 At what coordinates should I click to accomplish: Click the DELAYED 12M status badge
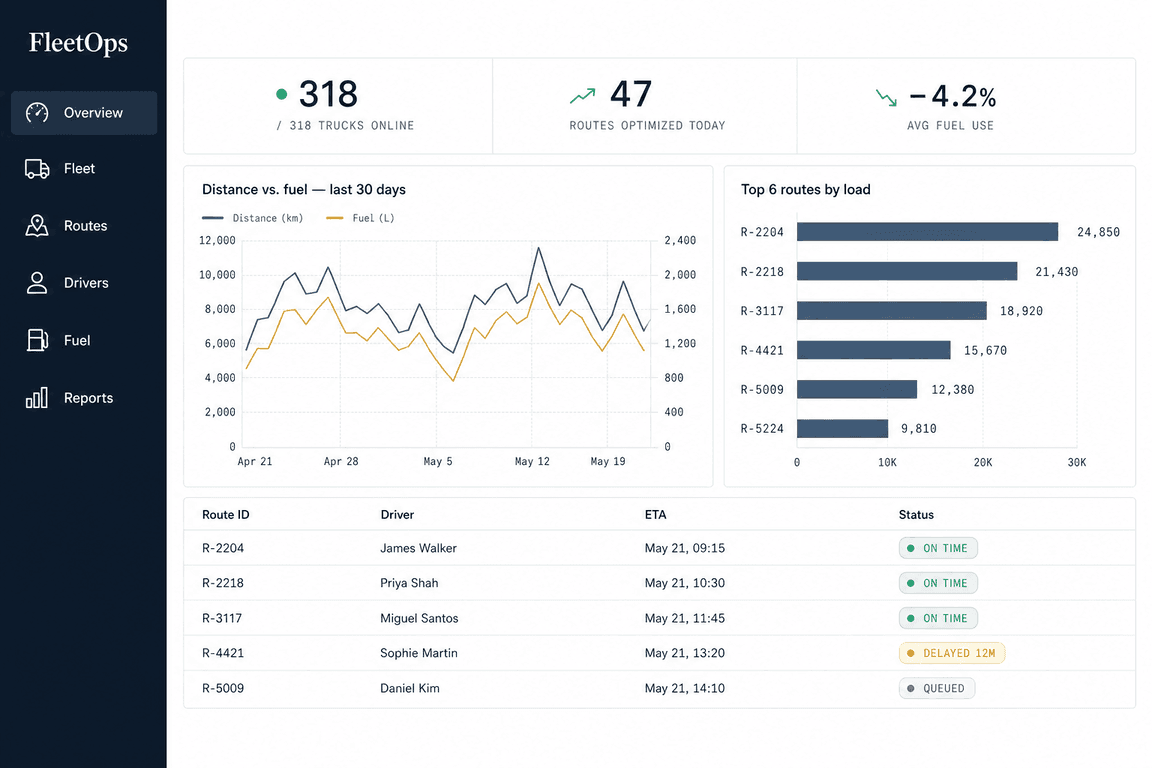pos(952,653)
